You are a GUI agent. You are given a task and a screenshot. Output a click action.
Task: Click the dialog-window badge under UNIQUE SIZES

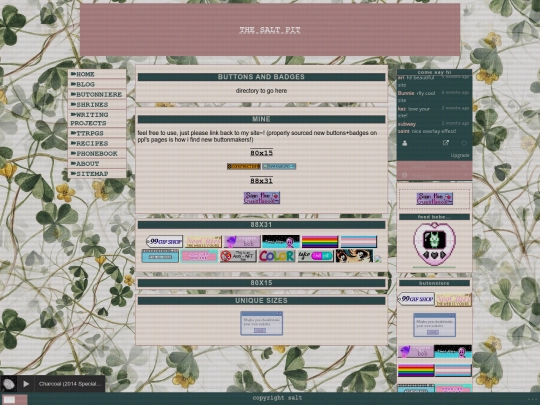(x=262, y=323)
